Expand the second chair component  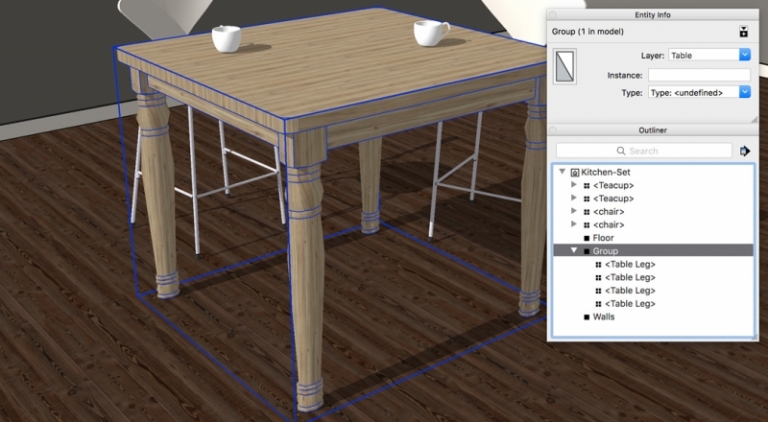[574, 224]
